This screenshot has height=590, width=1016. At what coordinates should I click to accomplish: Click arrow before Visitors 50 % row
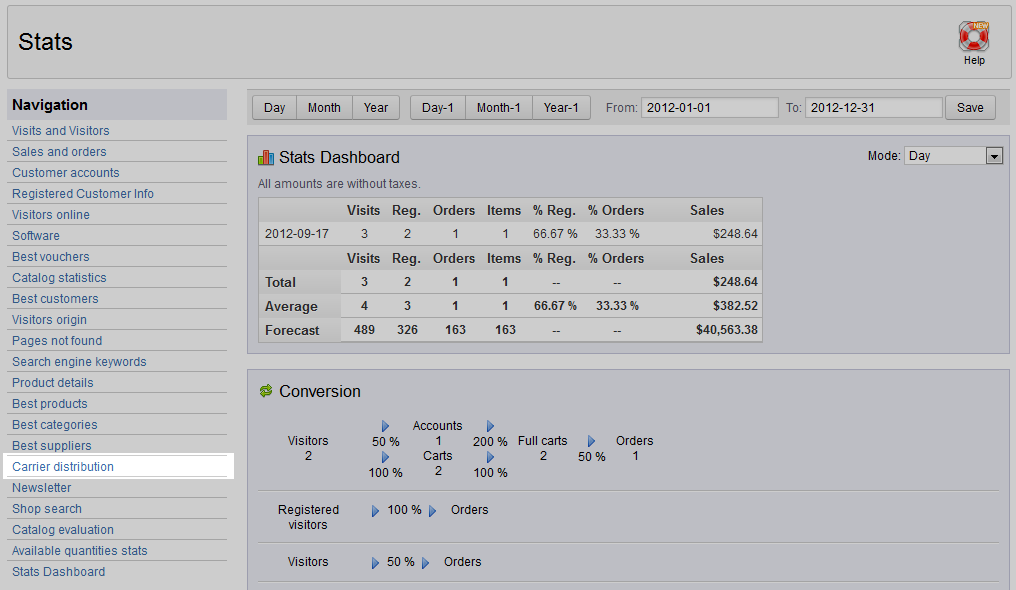click(375, 563)
